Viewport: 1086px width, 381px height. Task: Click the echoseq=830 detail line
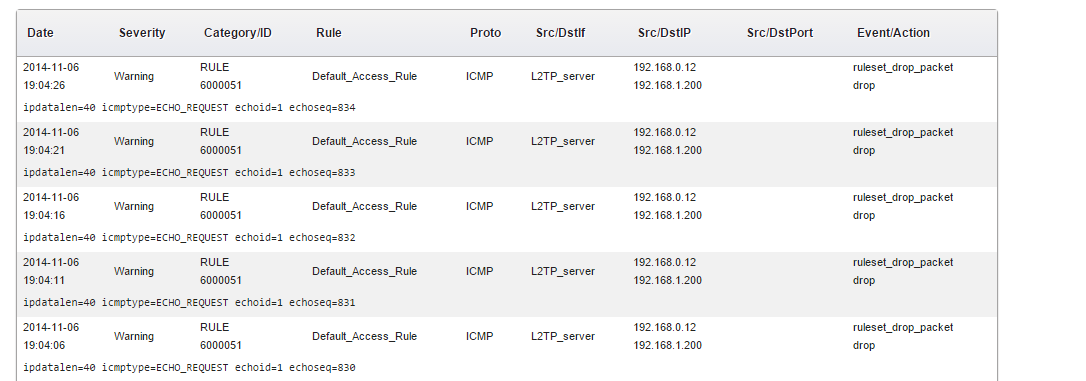[x=189, y=367]
